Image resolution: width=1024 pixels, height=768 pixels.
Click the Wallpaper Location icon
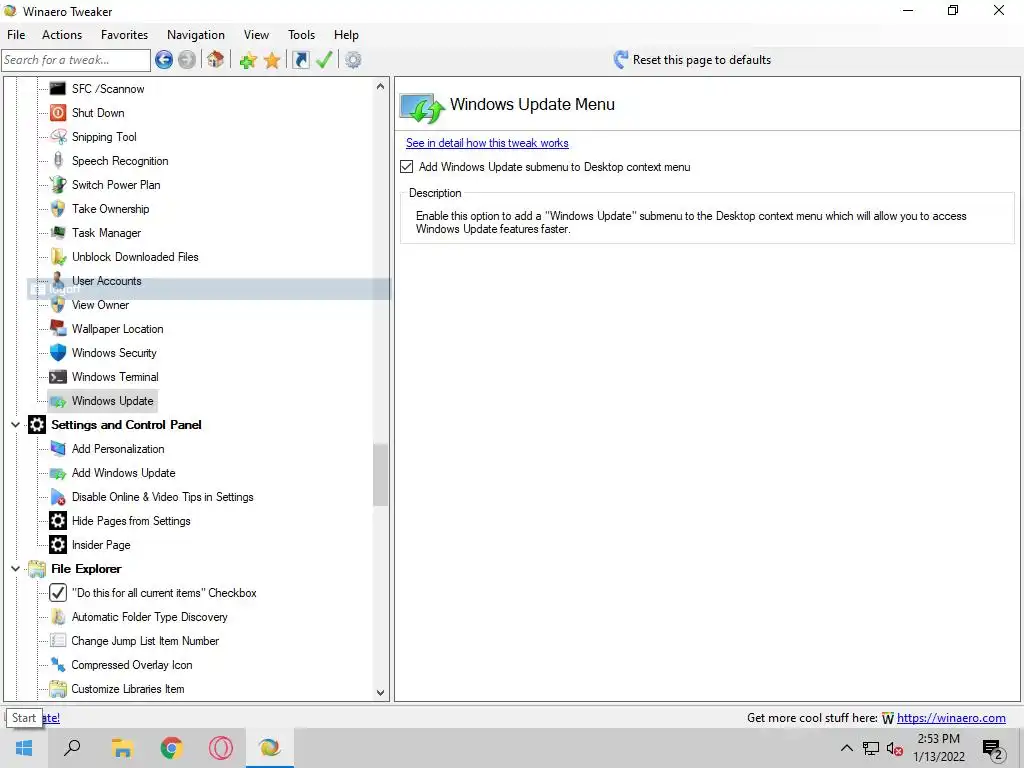point(58,328)
